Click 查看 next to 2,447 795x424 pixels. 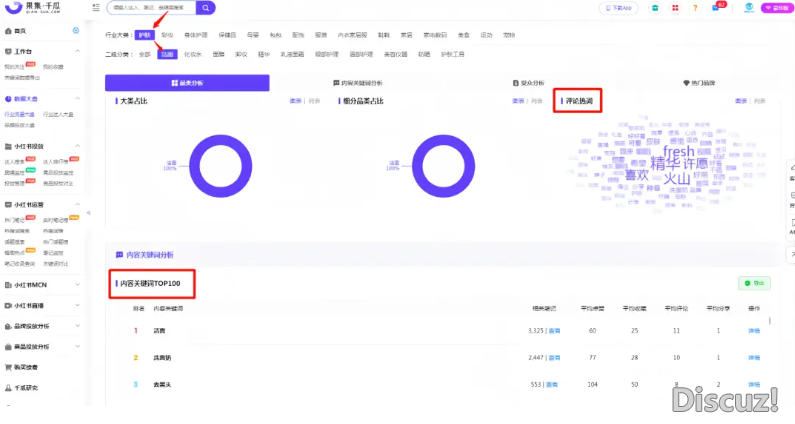pos(554,358)
